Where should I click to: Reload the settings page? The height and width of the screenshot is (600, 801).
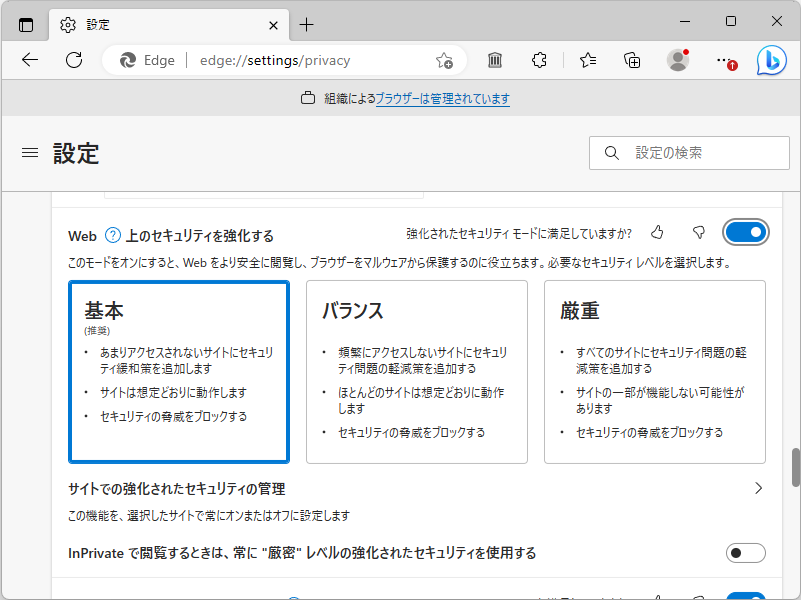pyautogui.click(x=73, y=60)
